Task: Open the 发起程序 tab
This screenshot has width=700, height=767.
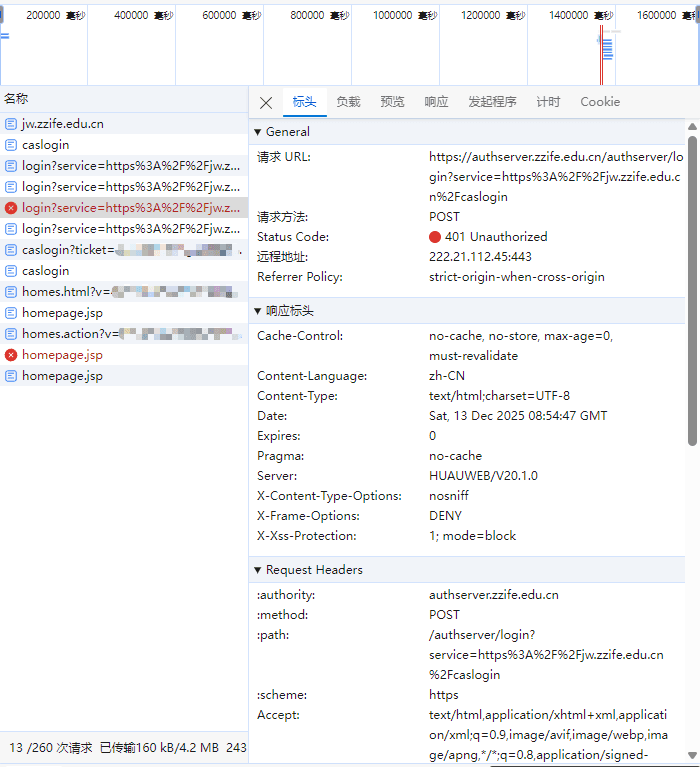Action: pos(492,102)
